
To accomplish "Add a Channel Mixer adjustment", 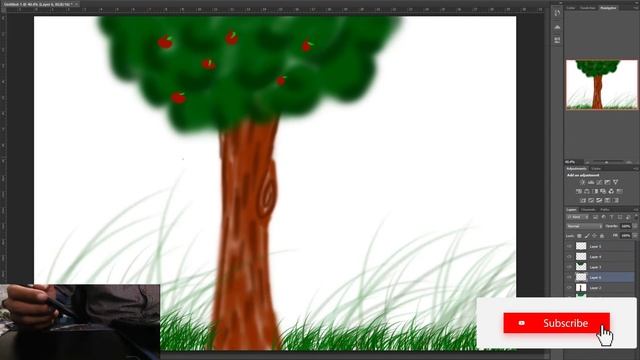I will pos(611,191).
